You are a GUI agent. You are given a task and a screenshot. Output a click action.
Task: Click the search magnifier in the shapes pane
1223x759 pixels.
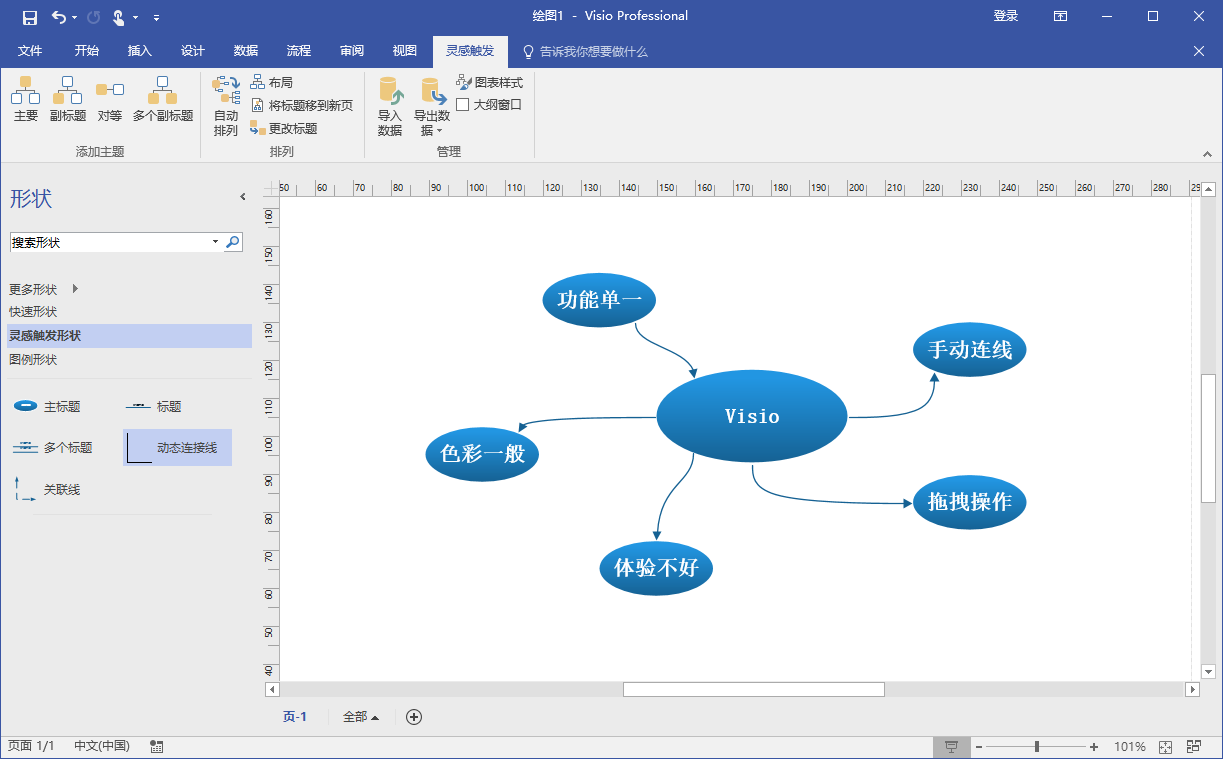pyautogui.click(x=233, y=242)
